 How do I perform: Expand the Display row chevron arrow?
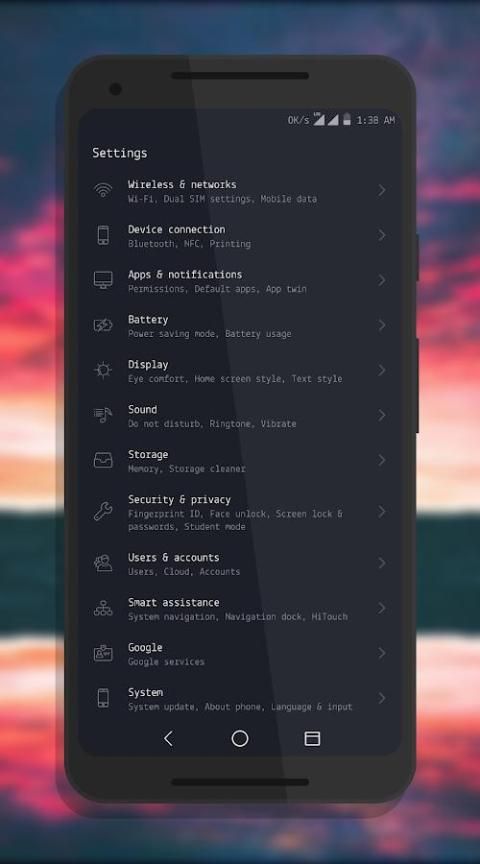(x=381, y=370)
